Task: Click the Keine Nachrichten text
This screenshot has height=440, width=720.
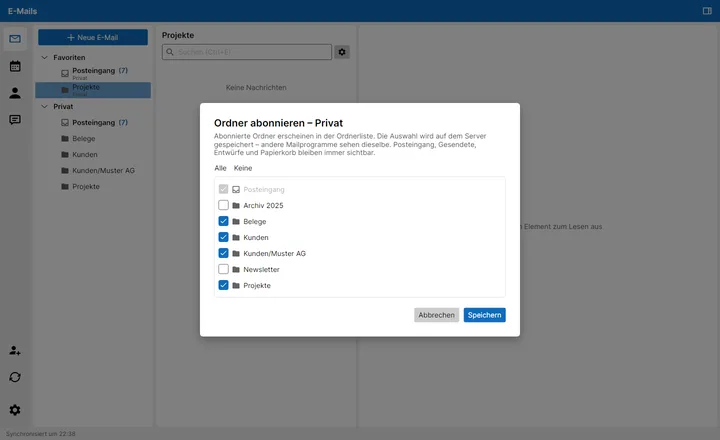Action: point(256,87)
